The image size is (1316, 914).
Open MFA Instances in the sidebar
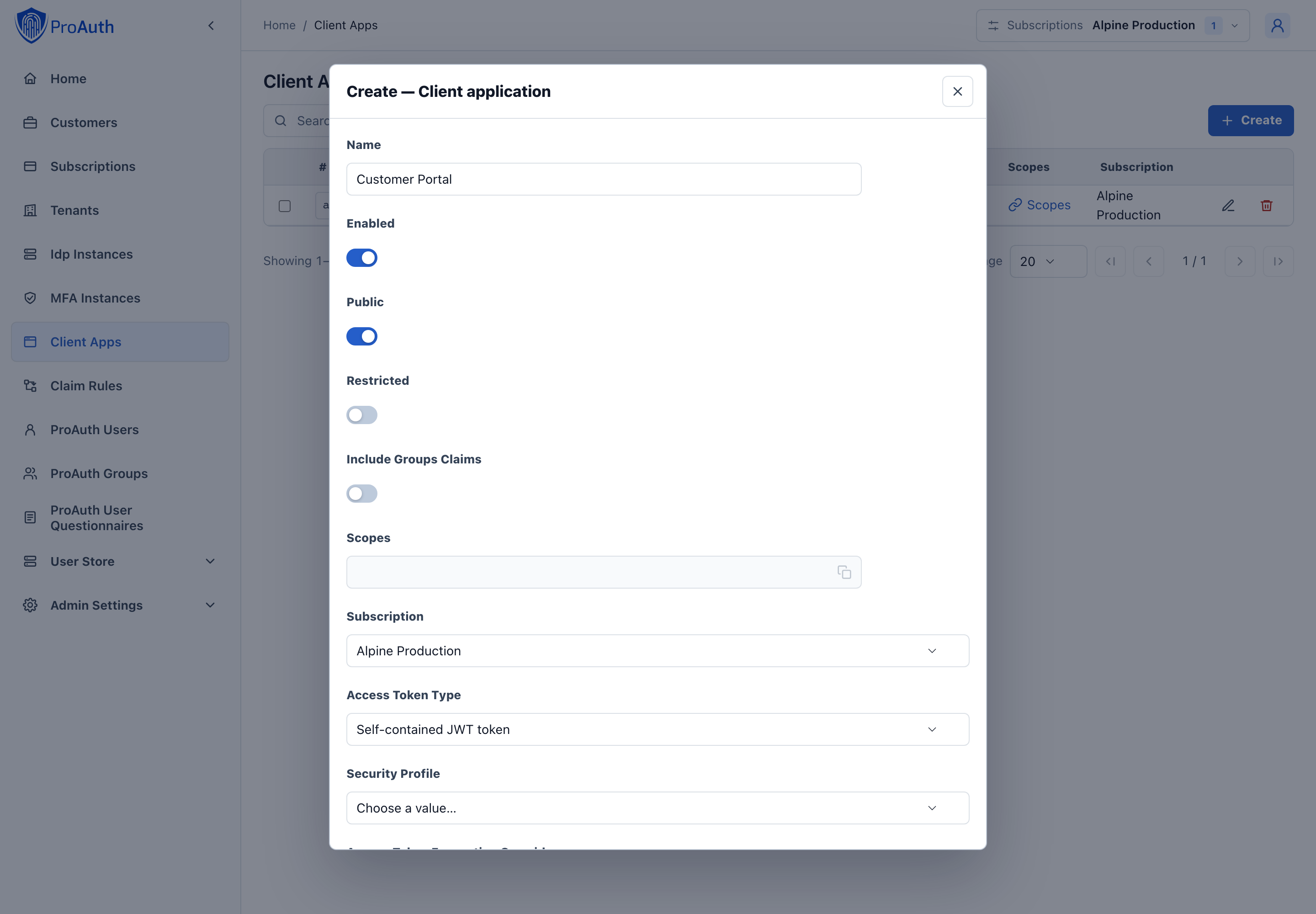pyautogui.click(x=120, y=298)
